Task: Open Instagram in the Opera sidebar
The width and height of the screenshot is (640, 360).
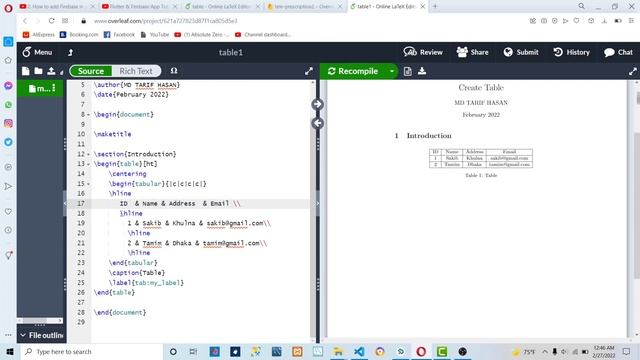Action: tap(8, 123)
